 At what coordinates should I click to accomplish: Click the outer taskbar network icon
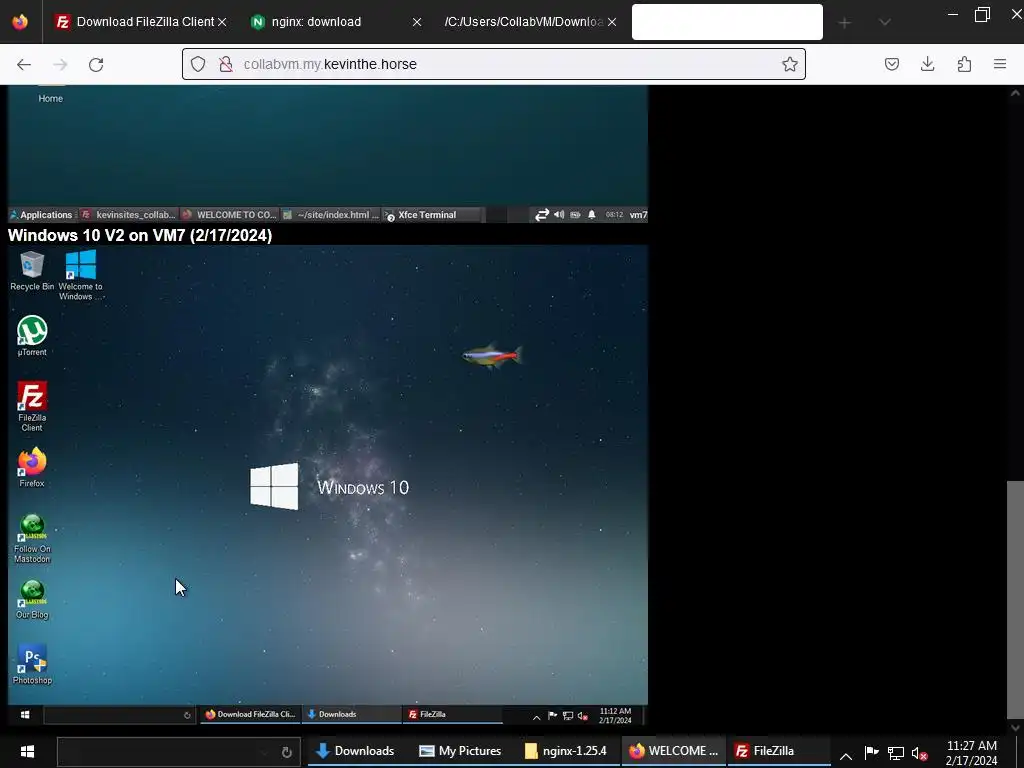896,753
